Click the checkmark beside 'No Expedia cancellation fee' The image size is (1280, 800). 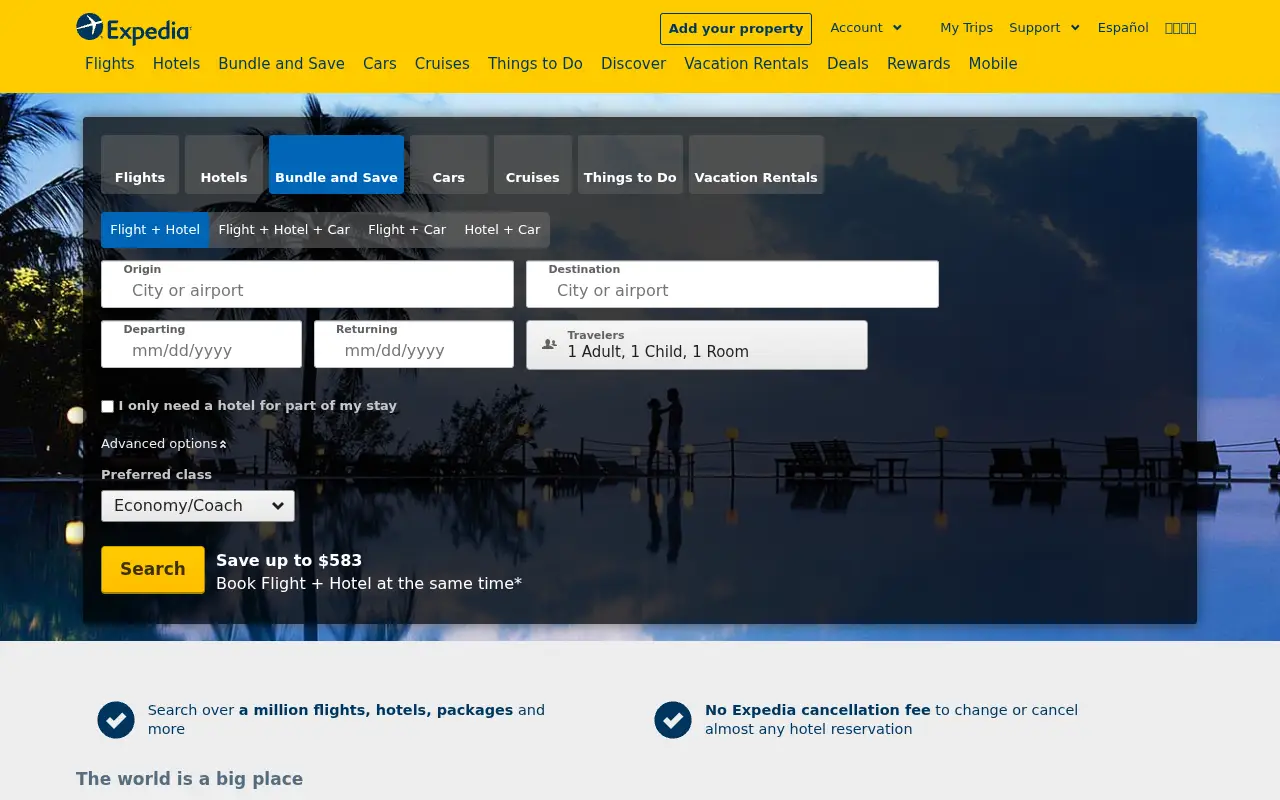(x=673, y=719)
